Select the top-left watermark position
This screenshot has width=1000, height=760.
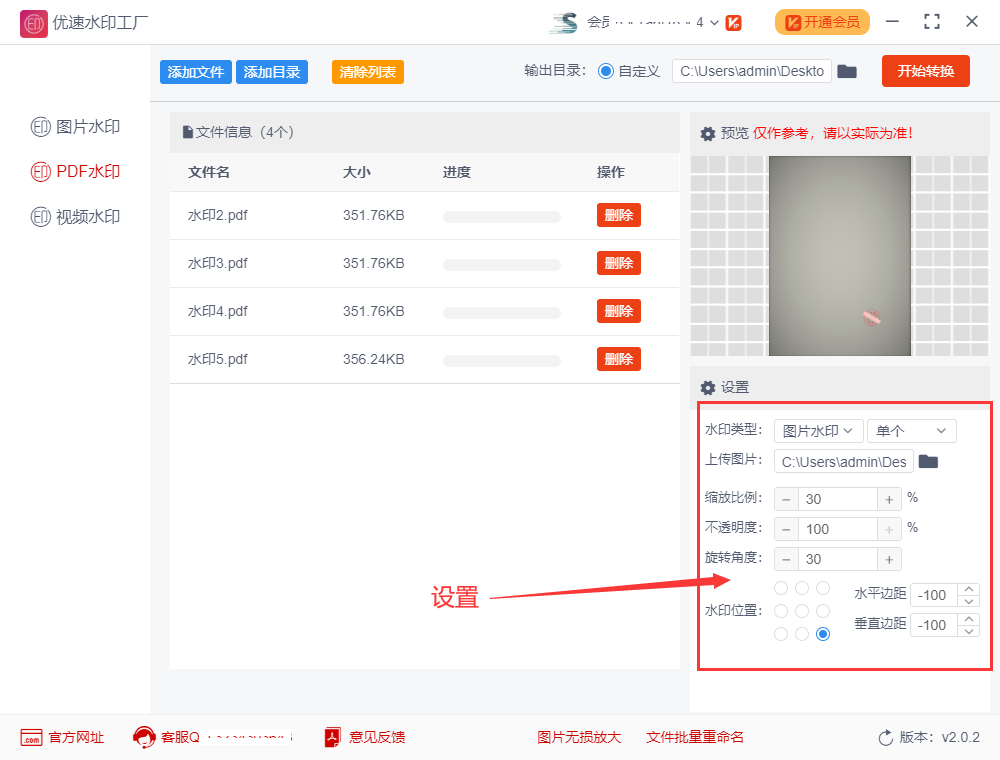point(780,588)
